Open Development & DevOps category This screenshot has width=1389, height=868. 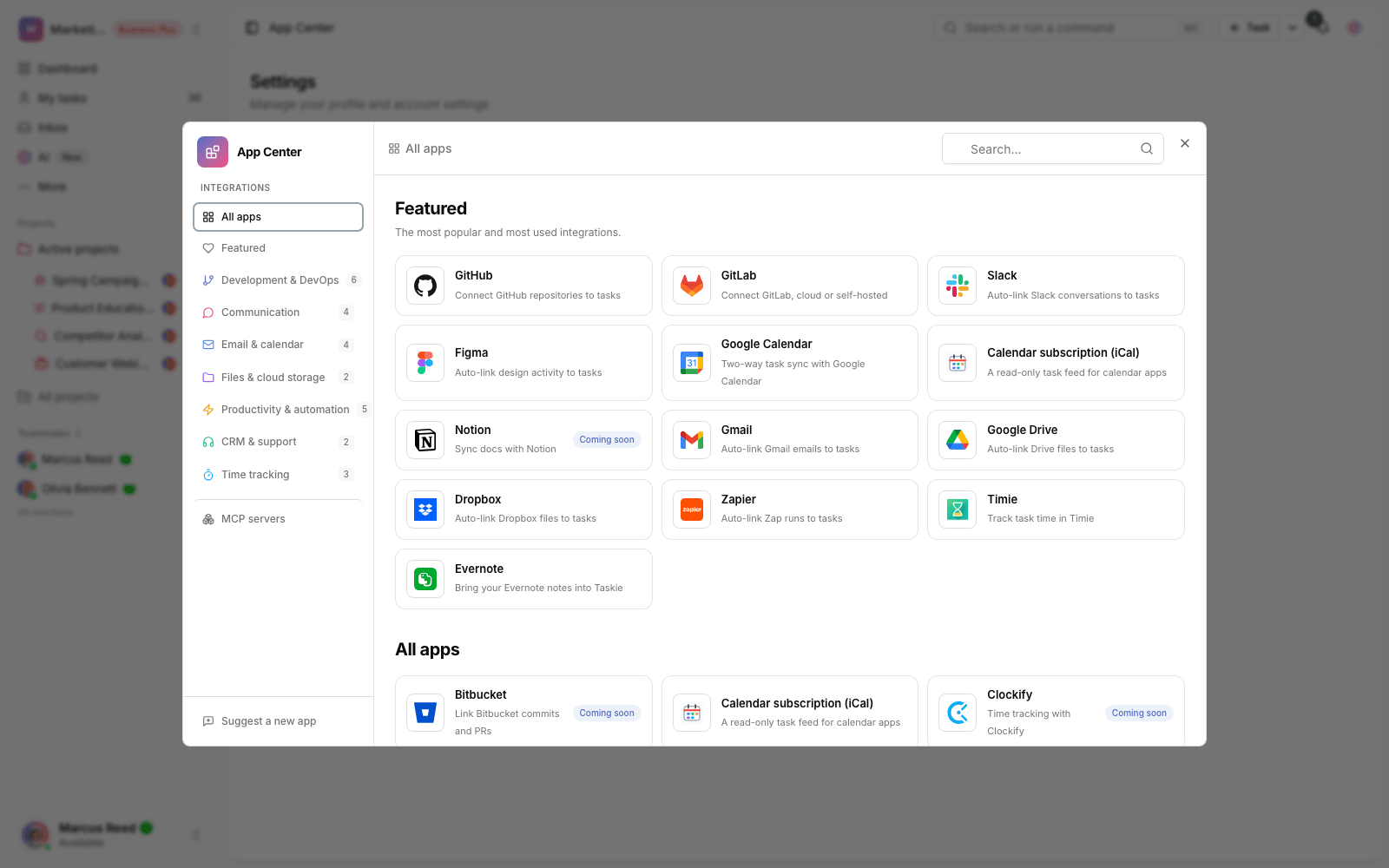click(x=278, y=280)
